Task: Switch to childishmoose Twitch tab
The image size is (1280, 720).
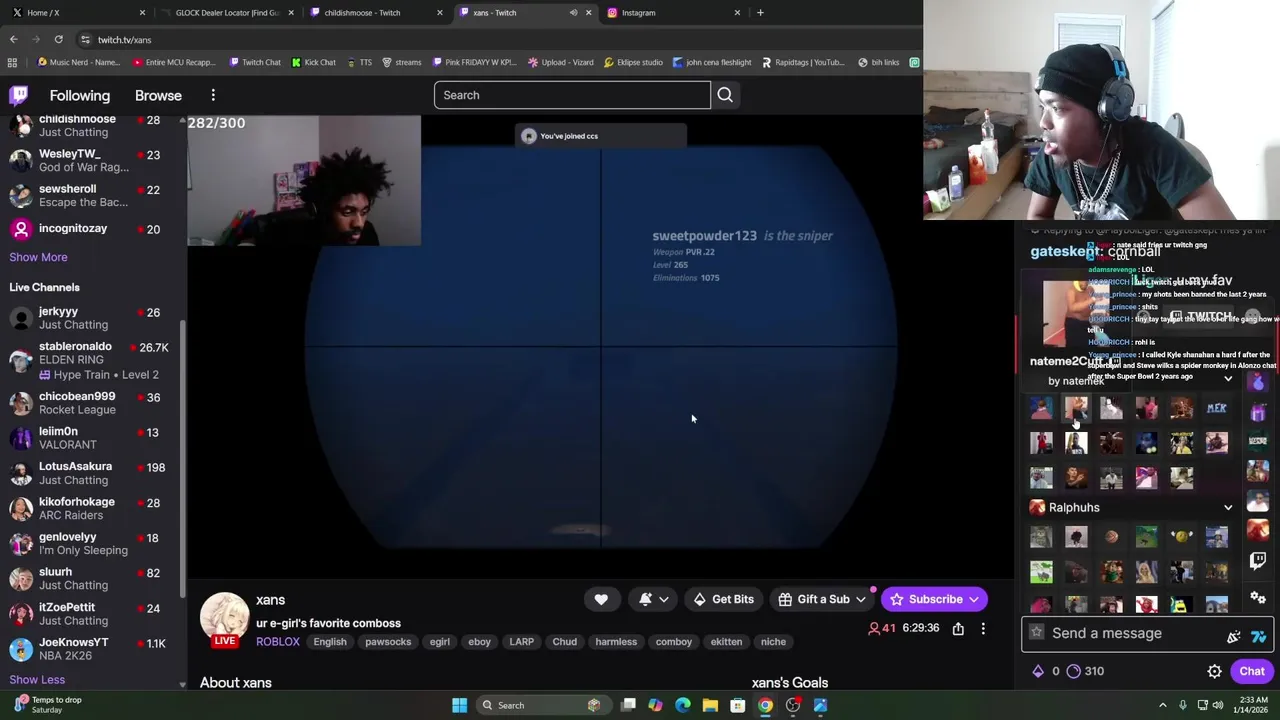Action: tap(377, 13)
